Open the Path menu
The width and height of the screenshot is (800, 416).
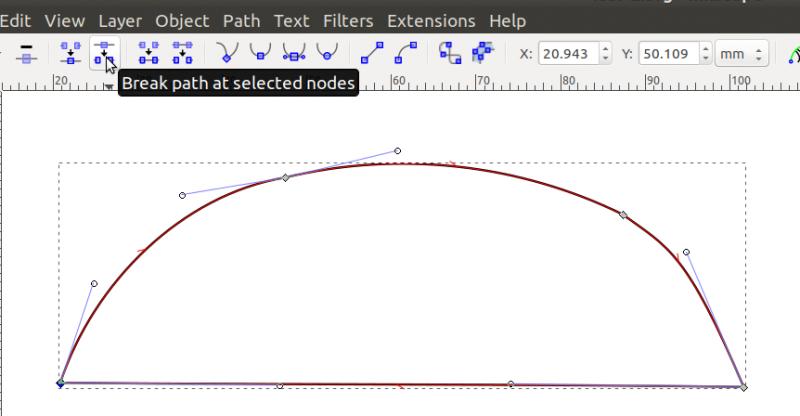[x=241, y=20]
